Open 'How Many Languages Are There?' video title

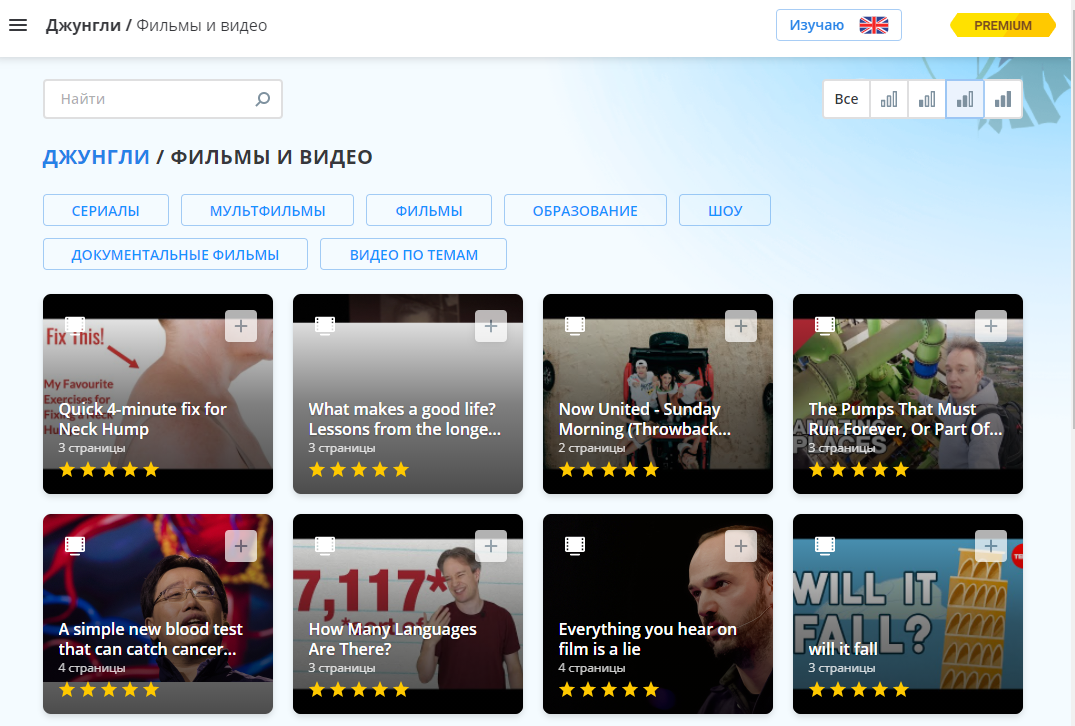(x=392, y=639)
